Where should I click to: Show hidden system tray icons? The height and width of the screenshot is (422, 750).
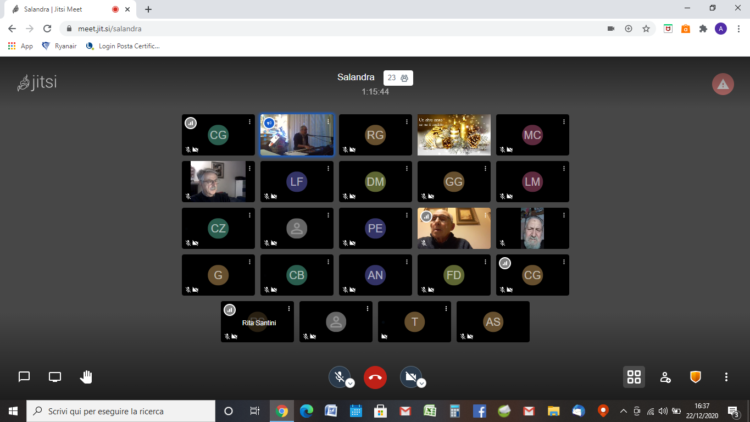[x=623, y=411]
